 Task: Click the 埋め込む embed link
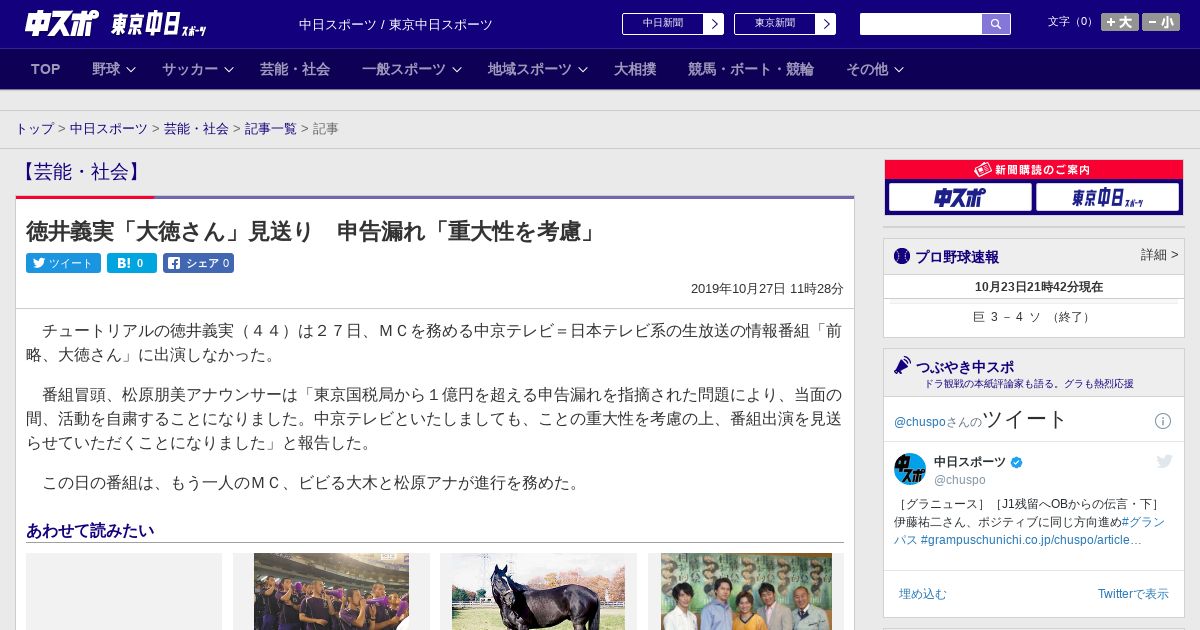[922, 594]
